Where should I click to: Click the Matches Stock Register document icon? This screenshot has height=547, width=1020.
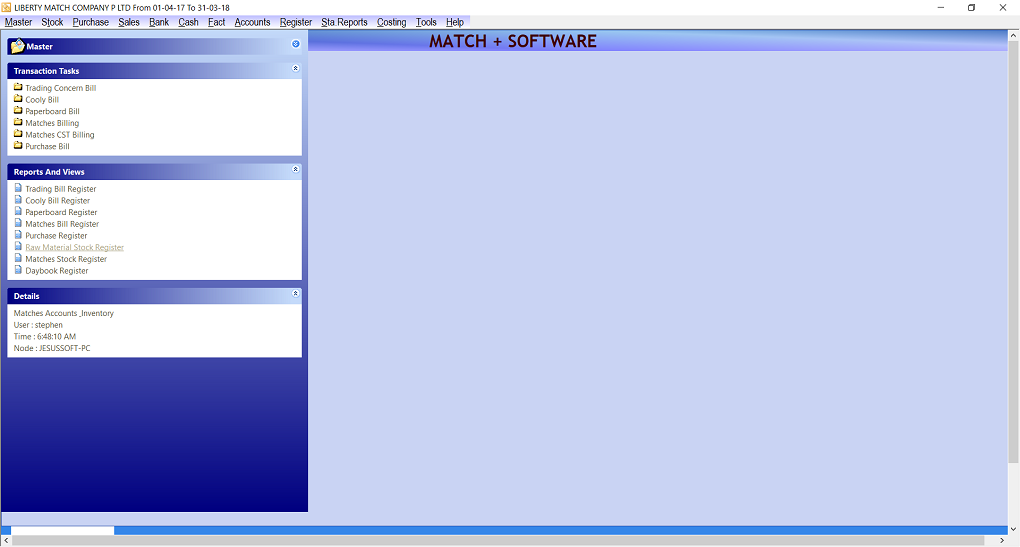(18, 258)
